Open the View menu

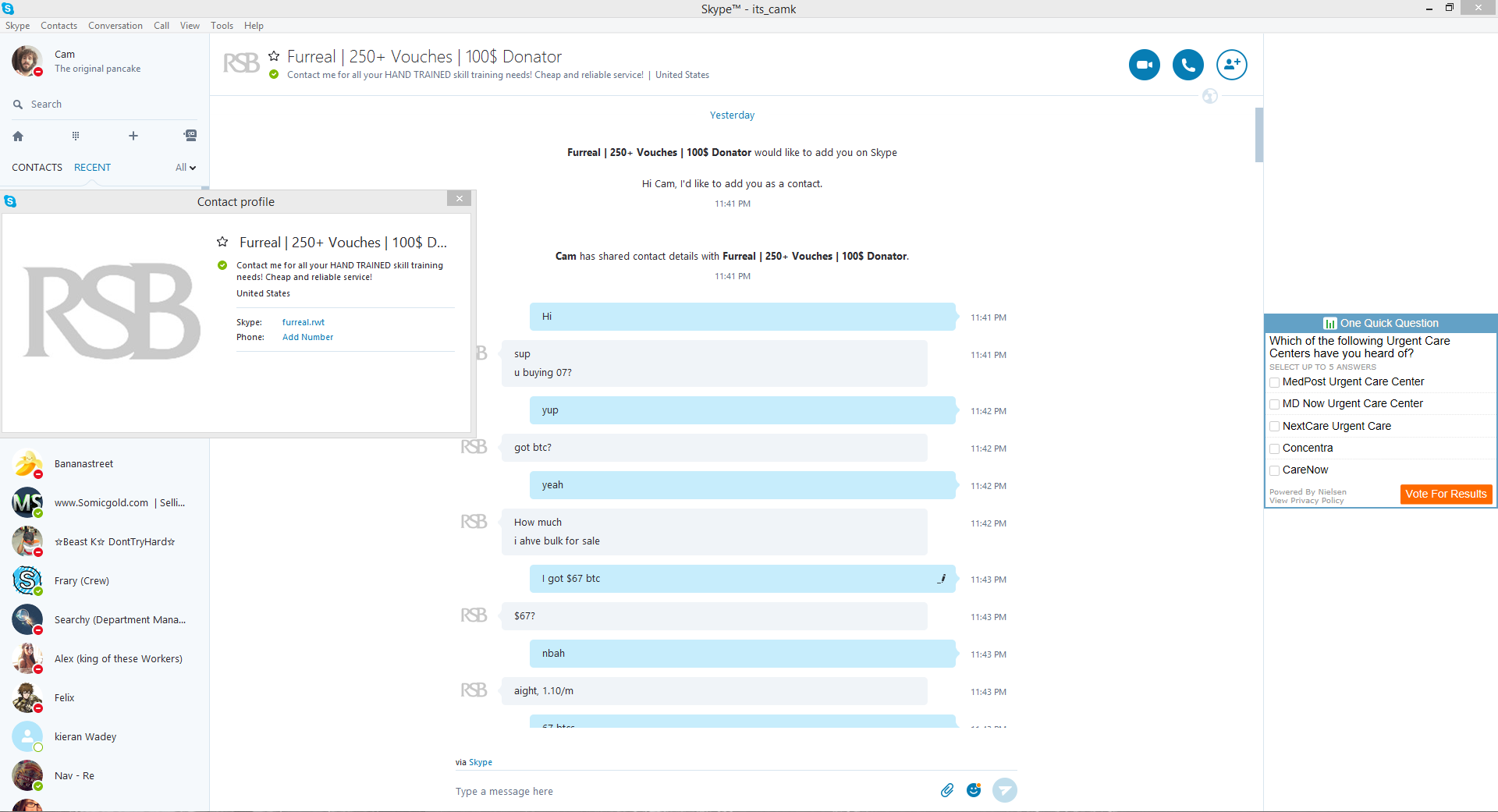pos(190,26)
